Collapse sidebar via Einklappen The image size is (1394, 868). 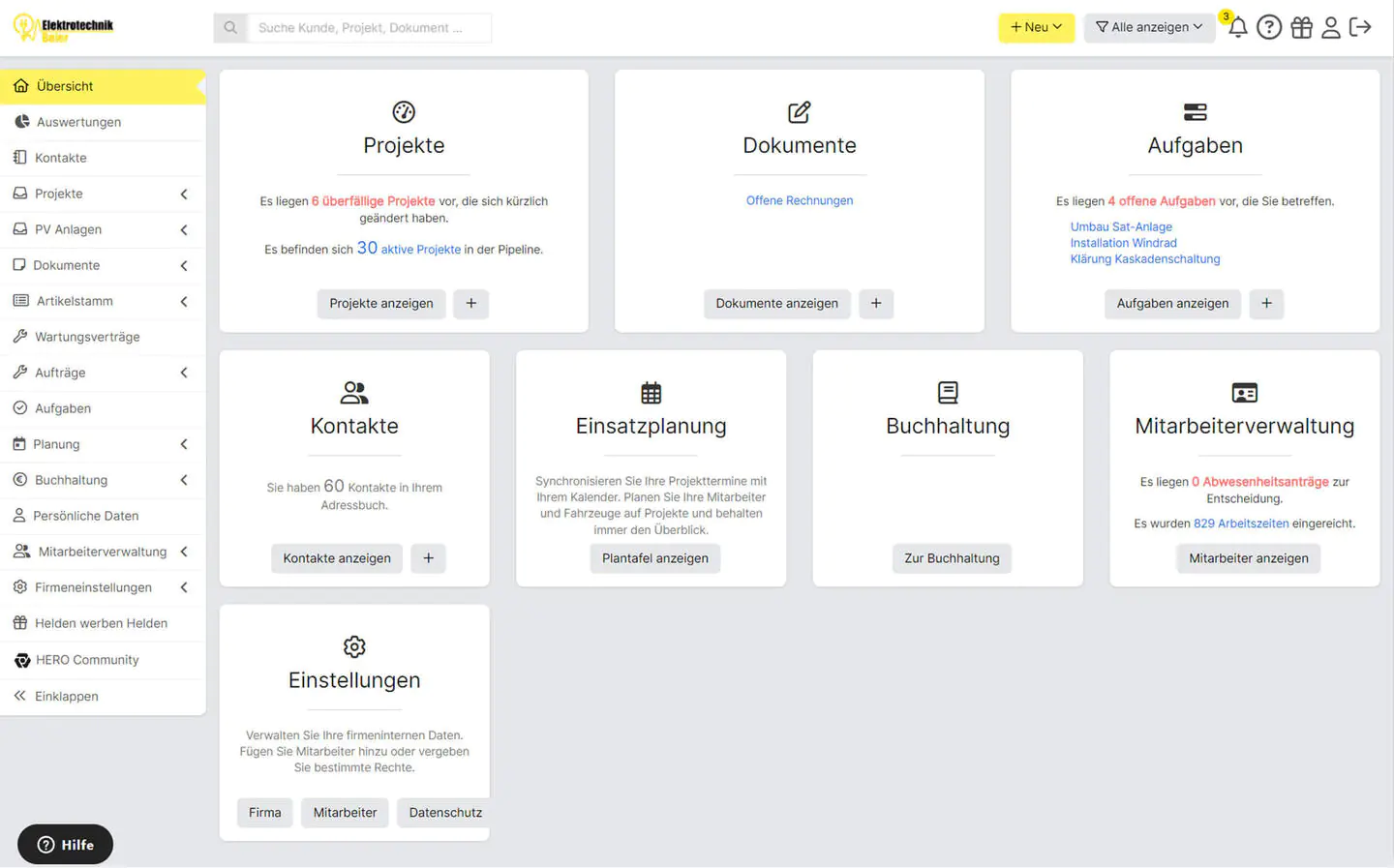click(103, 696)
